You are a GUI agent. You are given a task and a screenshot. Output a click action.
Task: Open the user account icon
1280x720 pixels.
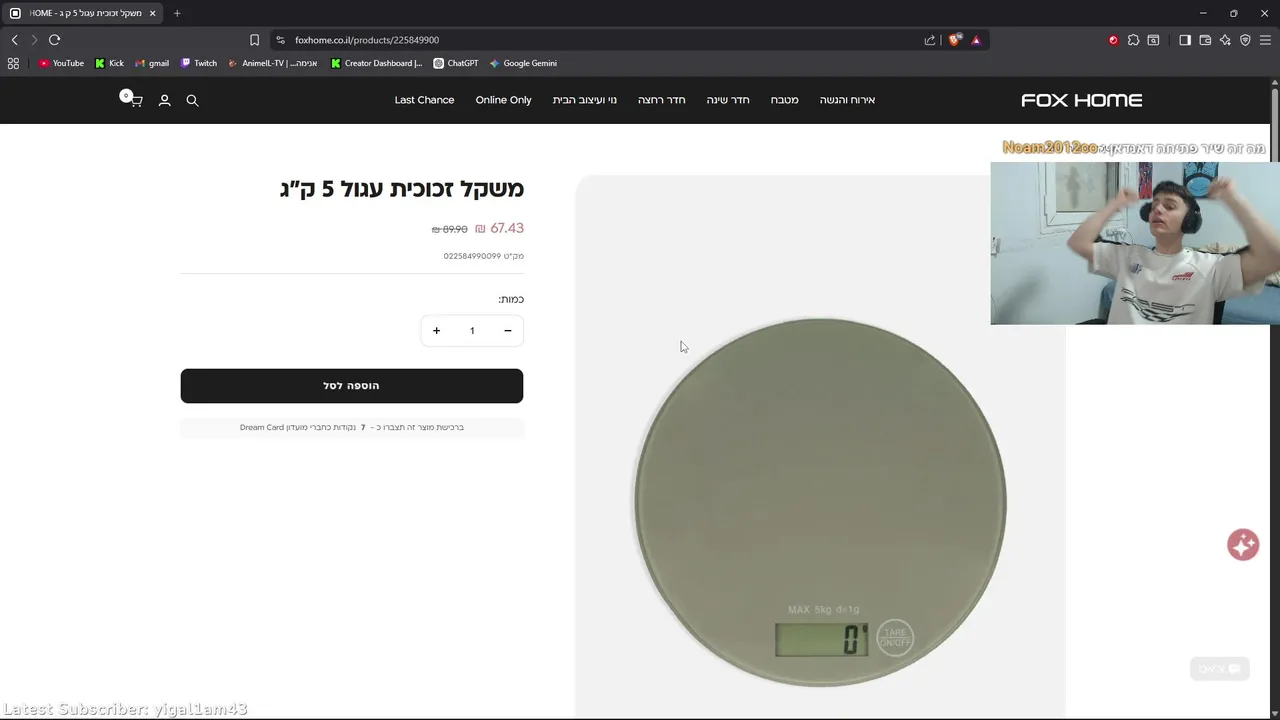tap(165, 100)
